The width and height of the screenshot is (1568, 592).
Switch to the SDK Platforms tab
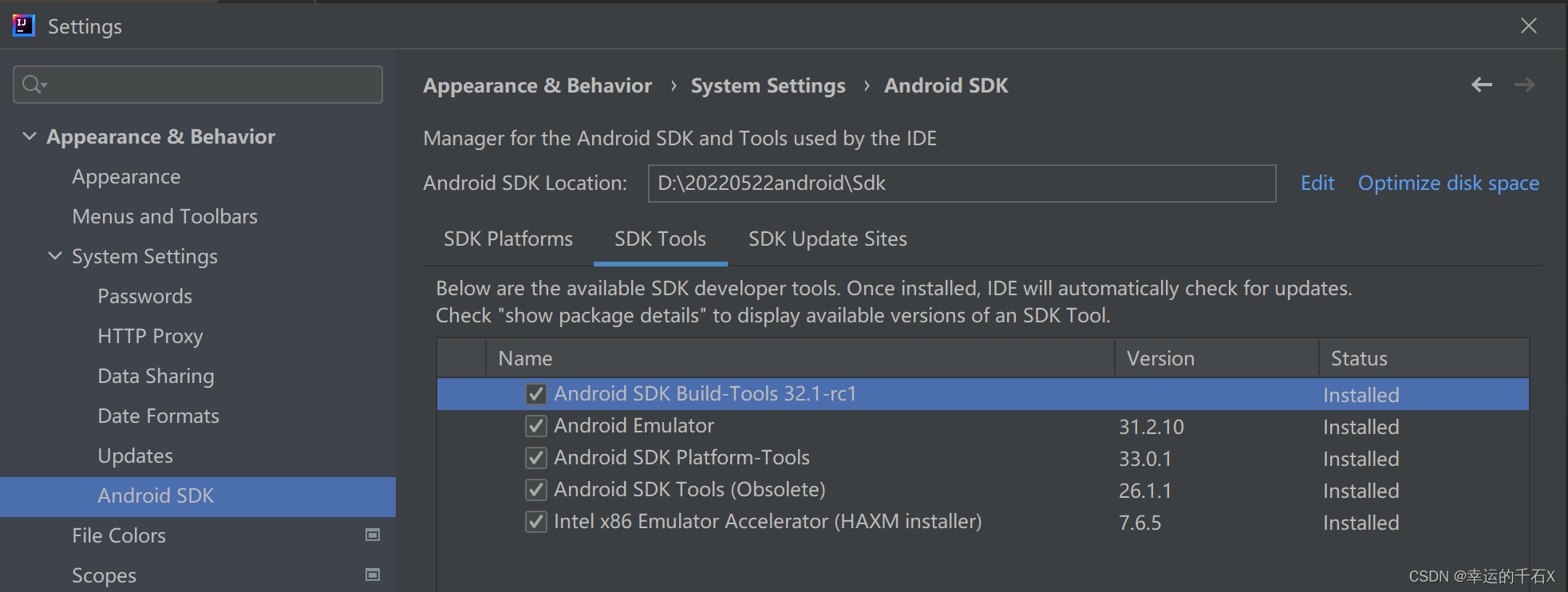tap(508, 239)
